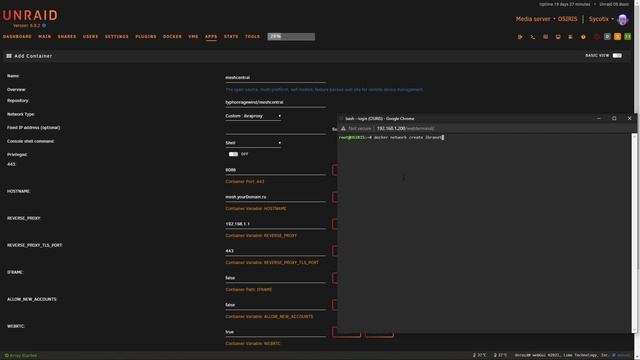Toggle the BASIC VIEW switch
640x360 pixels.
(617, 56)
